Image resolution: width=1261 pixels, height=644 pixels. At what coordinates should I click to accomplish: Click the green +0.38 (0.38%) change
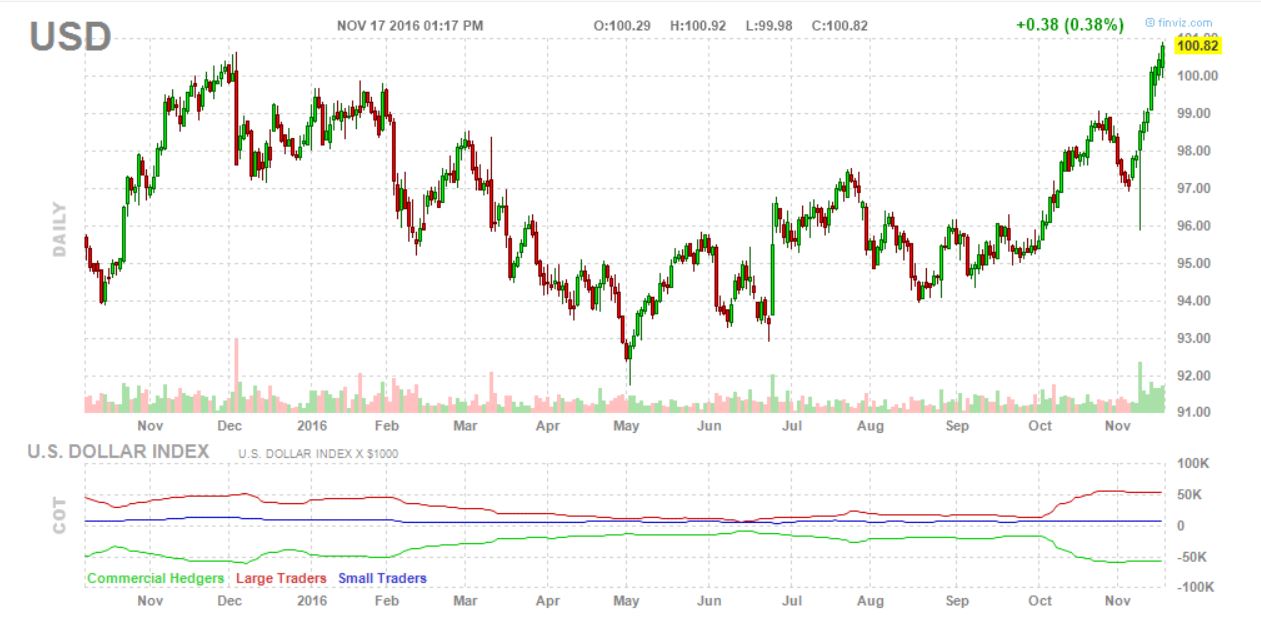[1069, 23]
